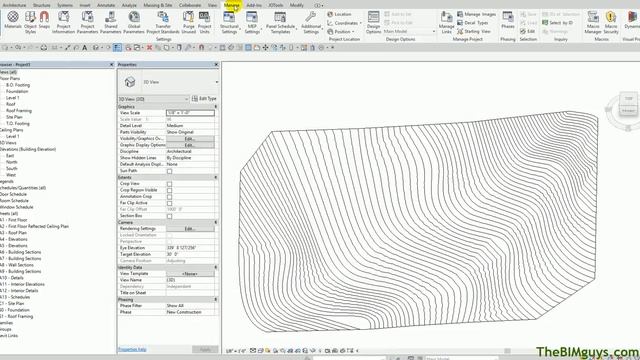Click the Location tool
Screen dimensions: 640x360
pos(339,14)
